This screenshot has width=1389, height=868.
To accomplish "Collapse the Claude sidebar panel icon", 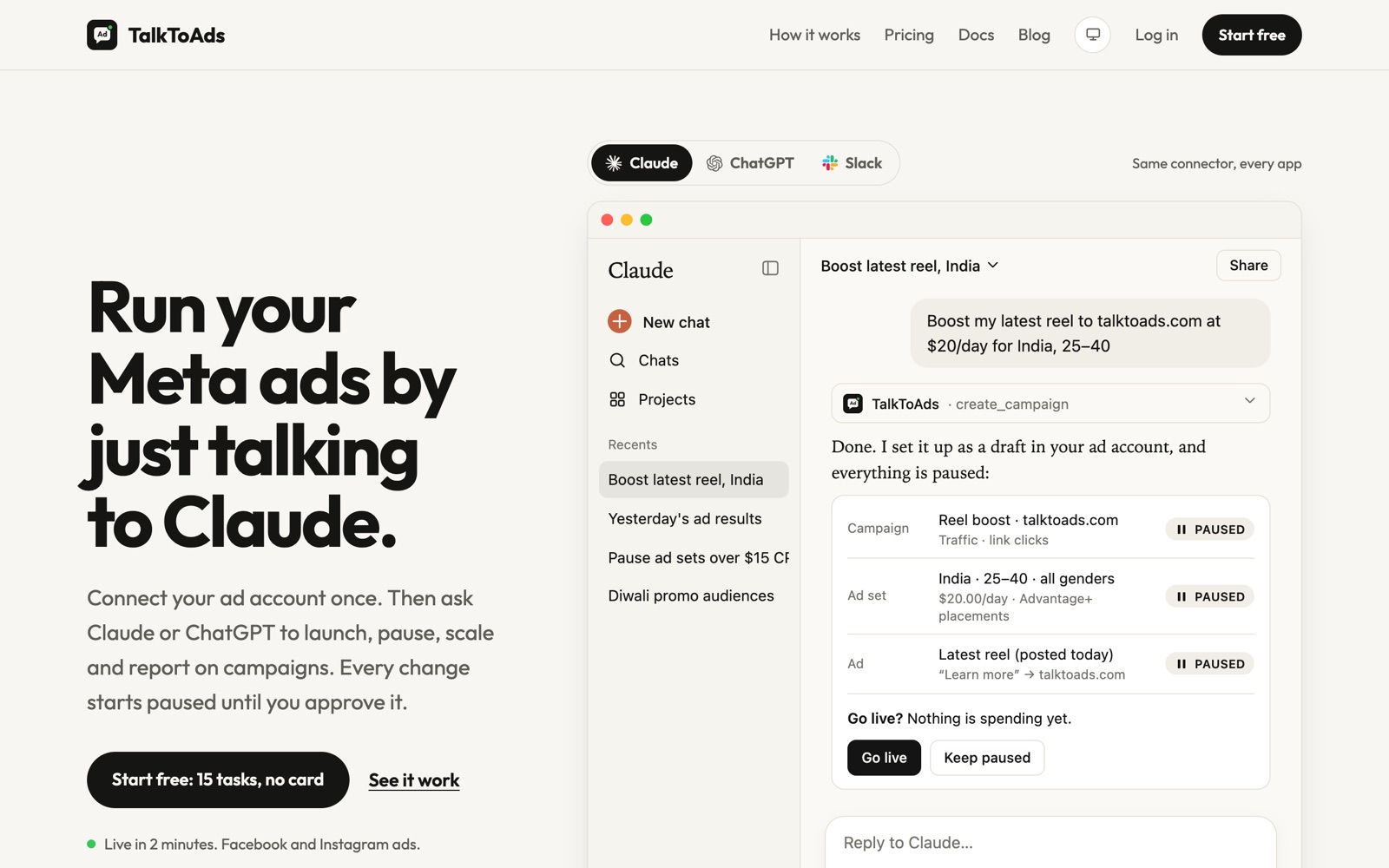I will [x=770, y=268].
